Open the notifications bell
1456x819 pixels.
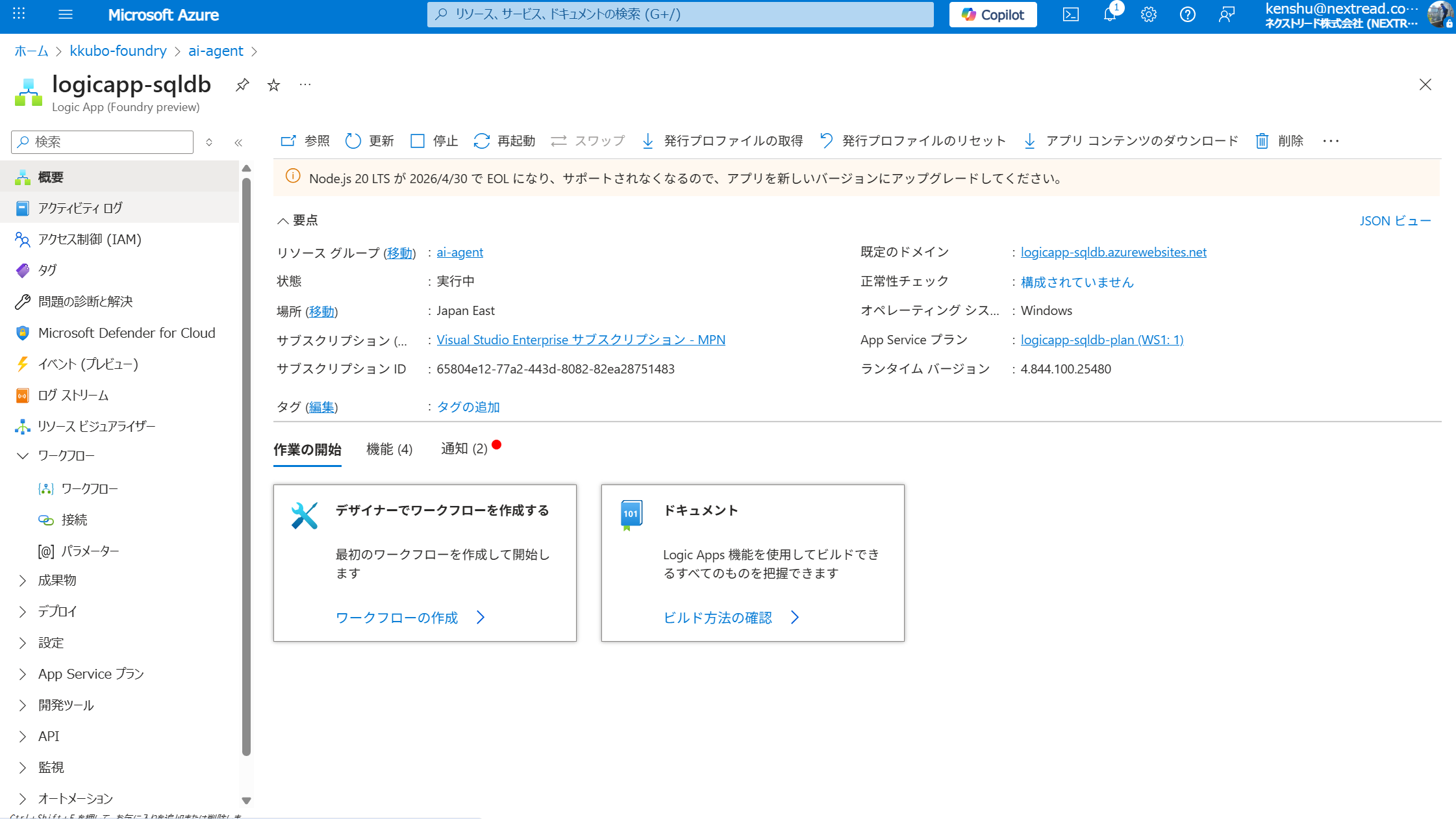1110,14
